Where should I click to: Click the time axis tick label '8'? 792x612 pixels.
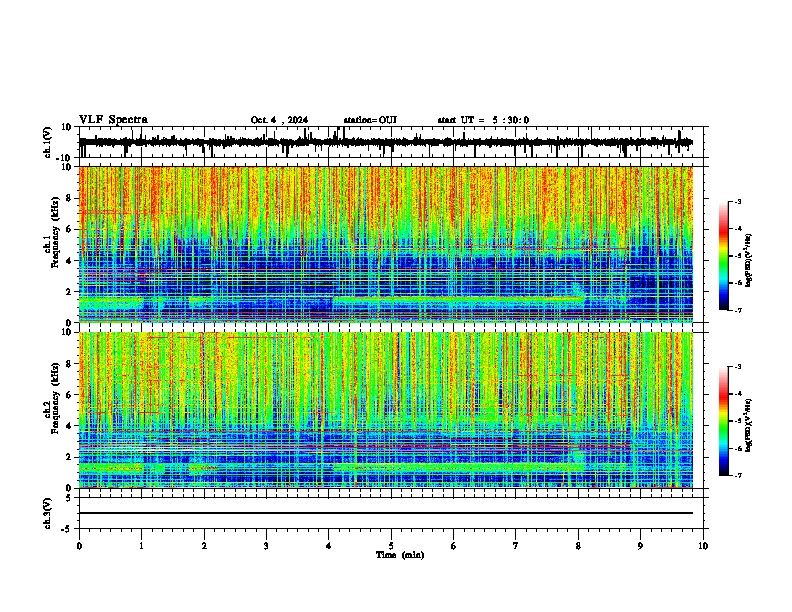pyautogui.click(x=578, y=546)
